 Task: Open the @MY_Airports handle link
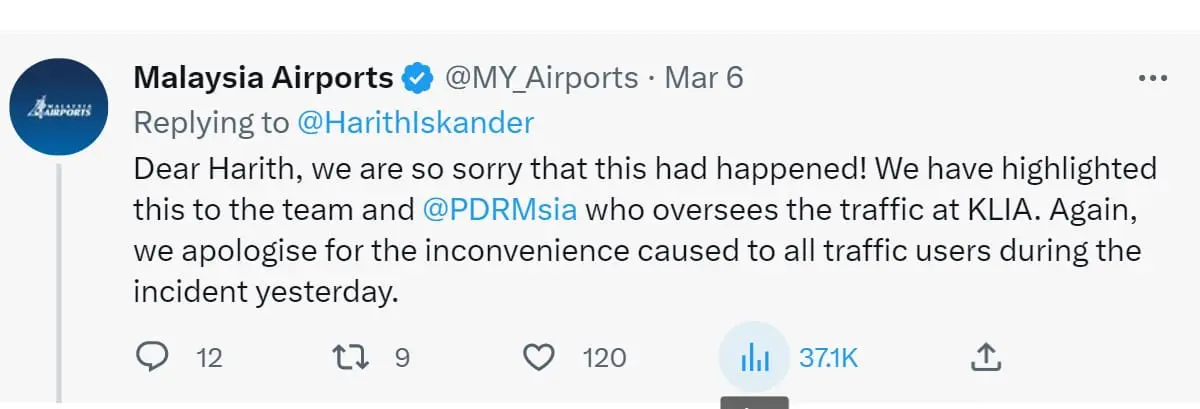541,78
